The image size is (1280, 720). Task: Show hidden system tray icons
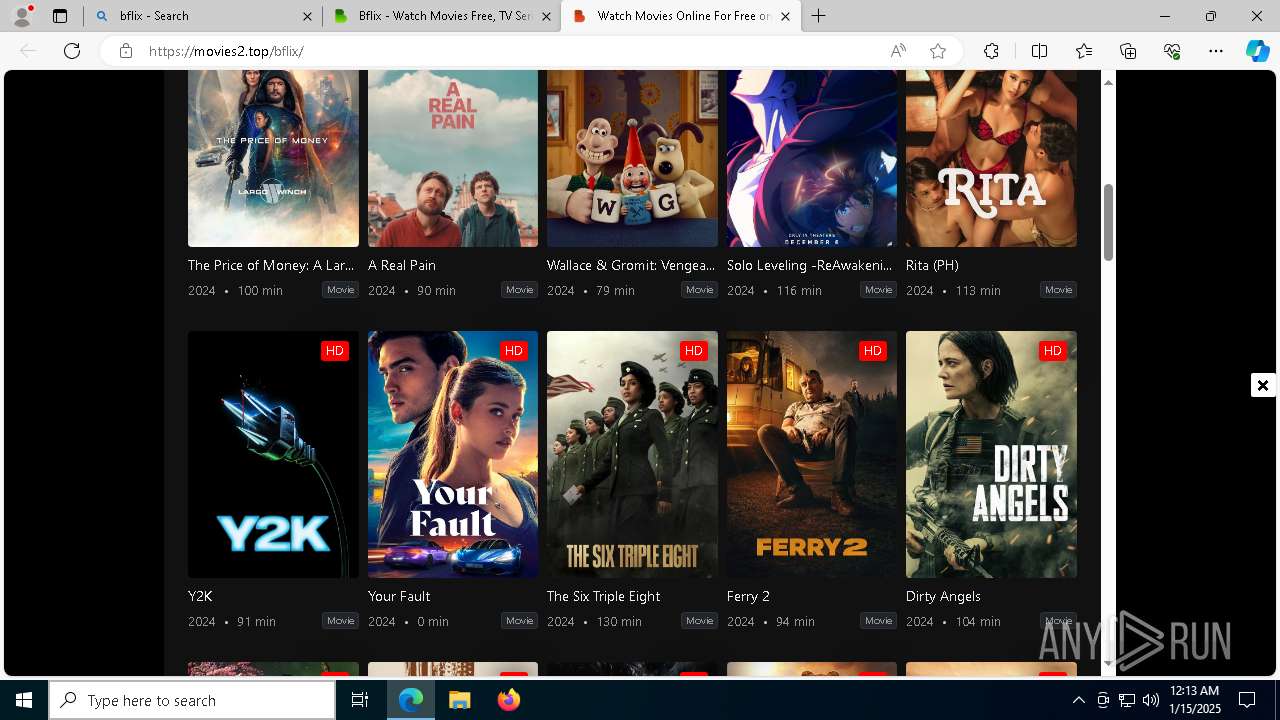[1079, 700]
